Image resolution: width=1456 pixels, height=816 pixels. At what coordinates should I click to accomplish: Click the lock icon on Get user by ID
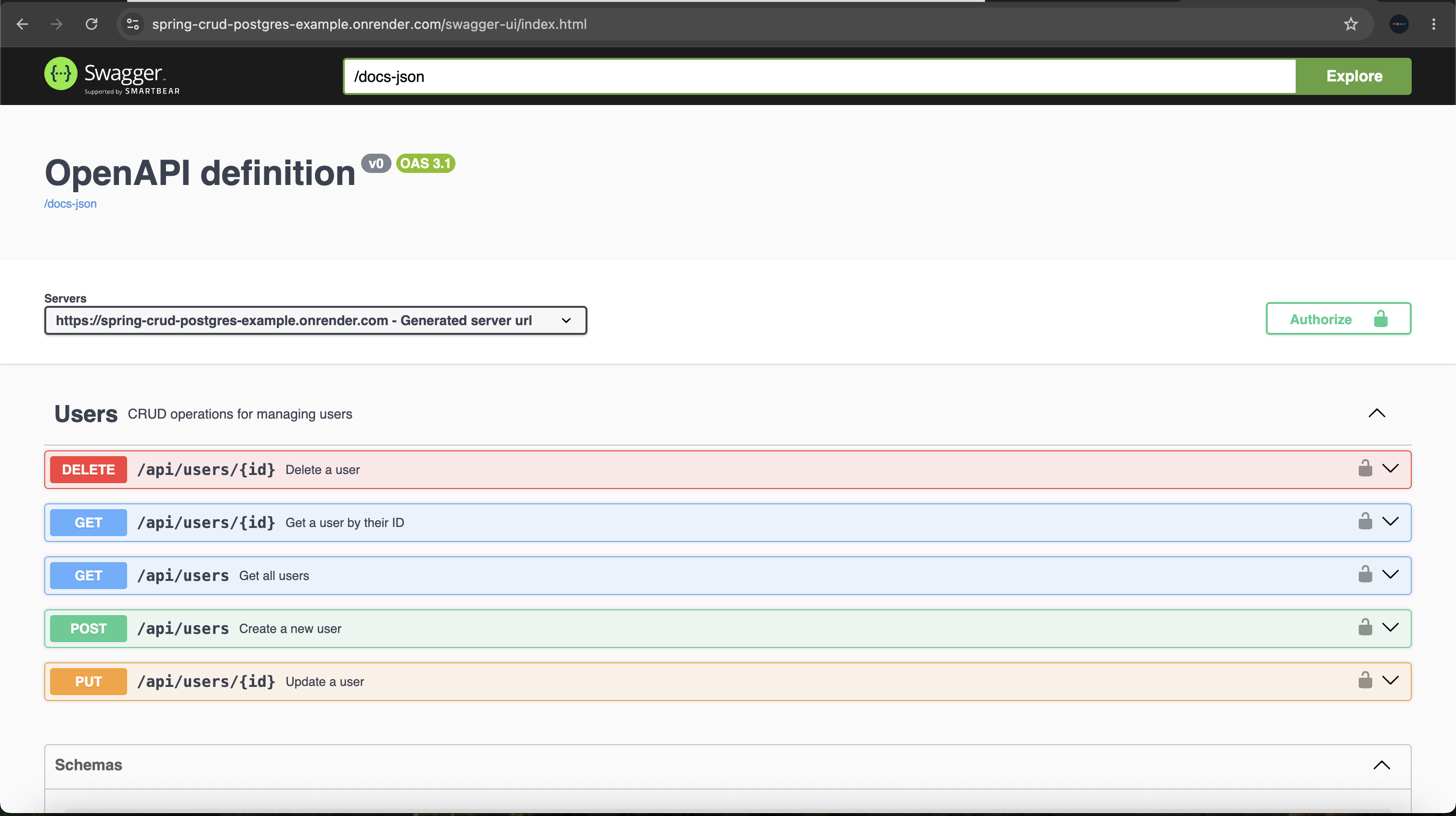coord(1365,521)
